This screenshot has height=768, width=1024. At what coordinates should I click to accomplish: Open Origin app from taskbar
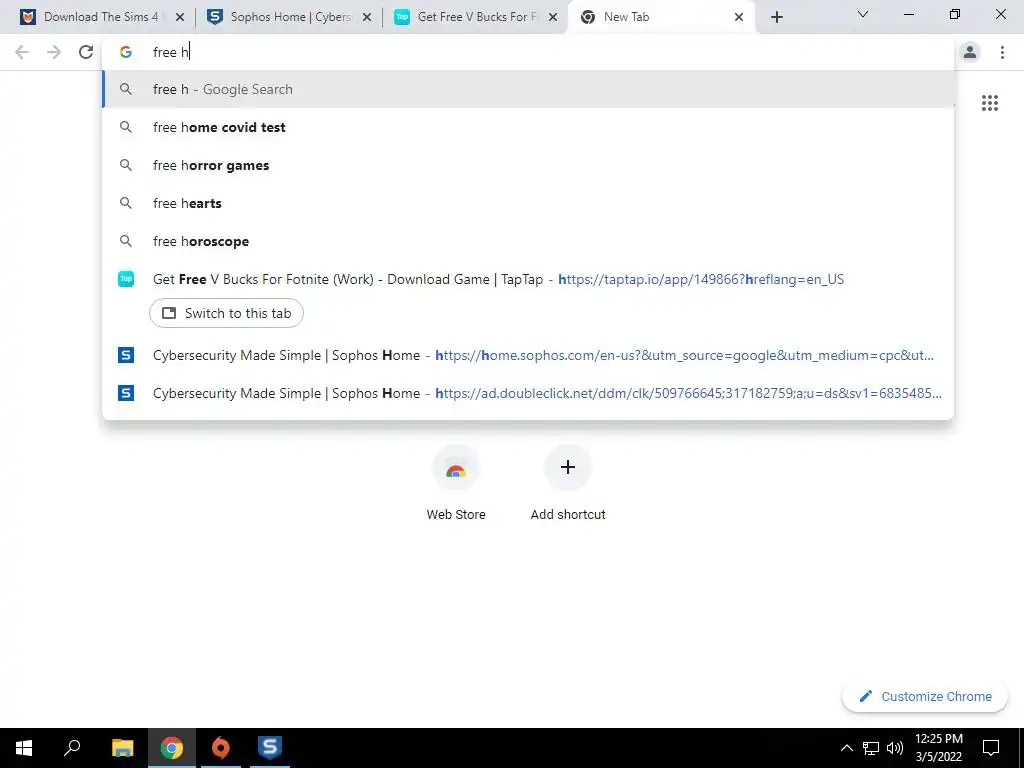221,748
